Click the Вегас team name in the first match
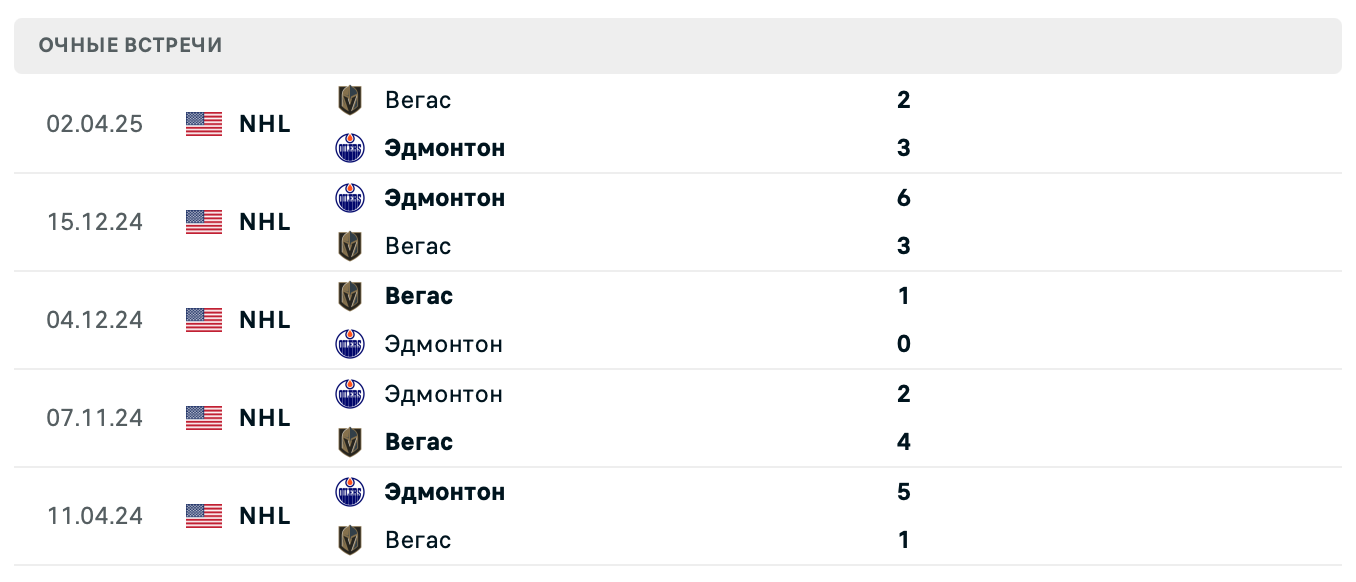This screenshot has width=1356, height=582. pyautogui.click(x=418, y=100)
